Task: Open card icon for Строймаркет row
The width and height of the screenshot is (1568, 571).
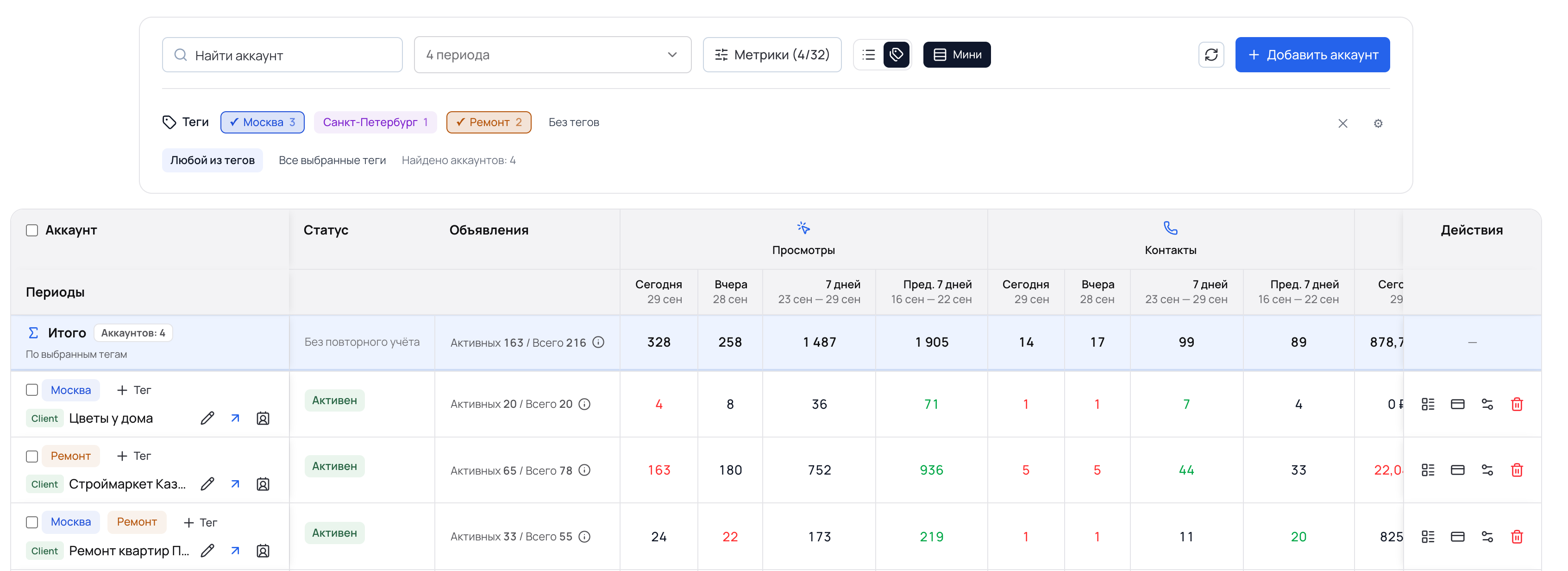Action: 1457,470
